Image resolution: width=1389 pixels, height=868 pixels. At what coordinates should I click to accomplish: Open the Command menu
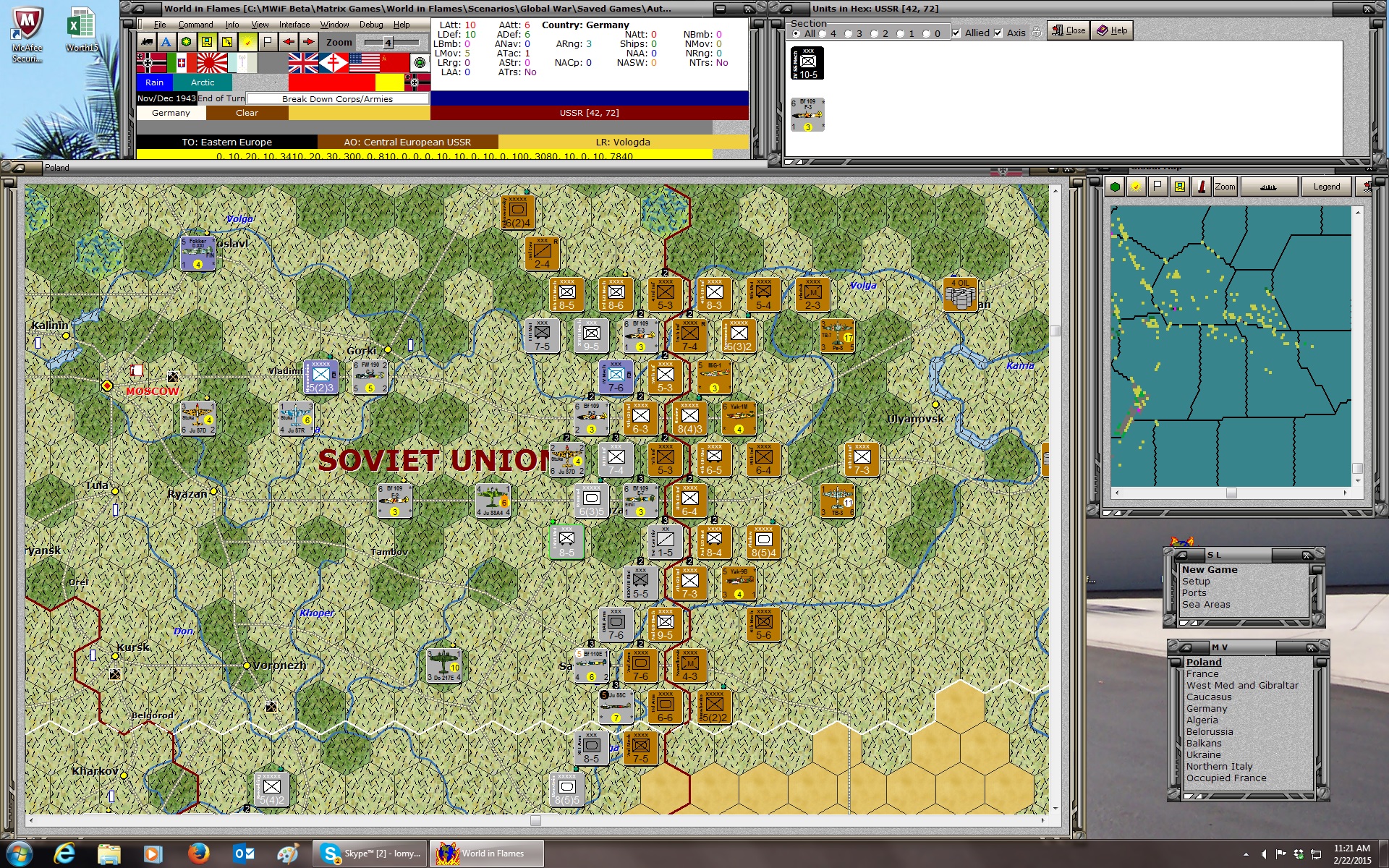tap(195, 25)
